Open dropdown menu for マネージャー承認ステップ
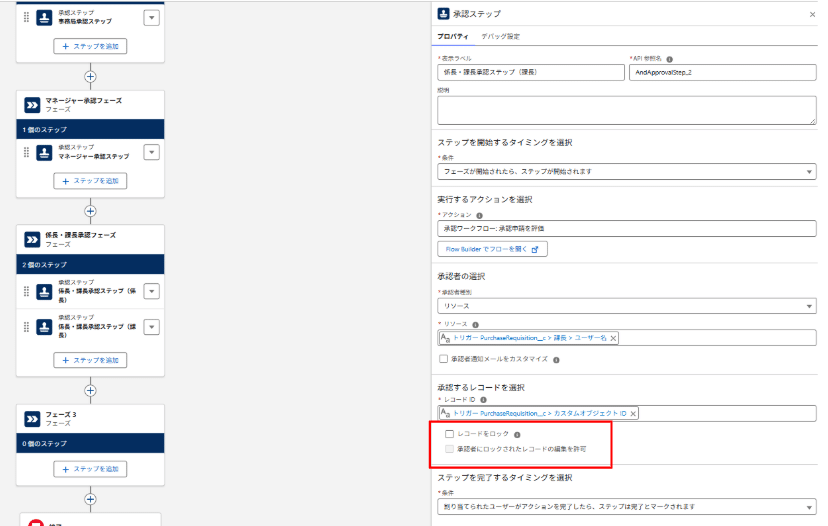 tap(152, 153)
